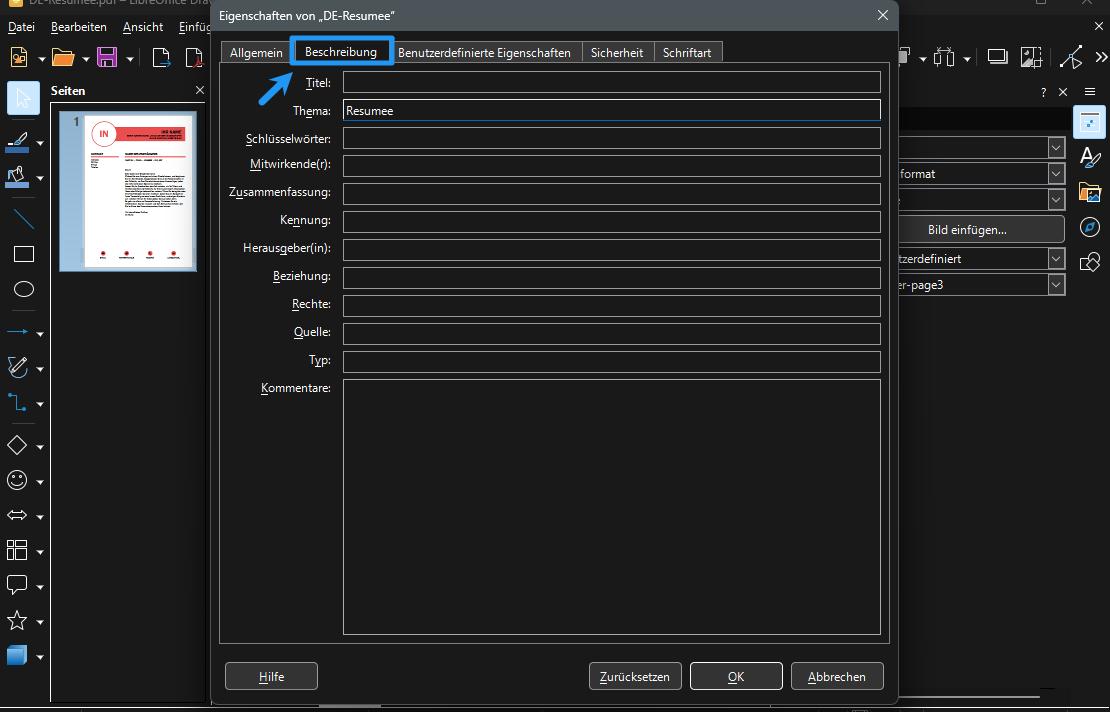Open the sidebar 'tzerdefiniert' combo box
Image resolution: width=1110 pixels, height=712 pixels.
(982, 258)
